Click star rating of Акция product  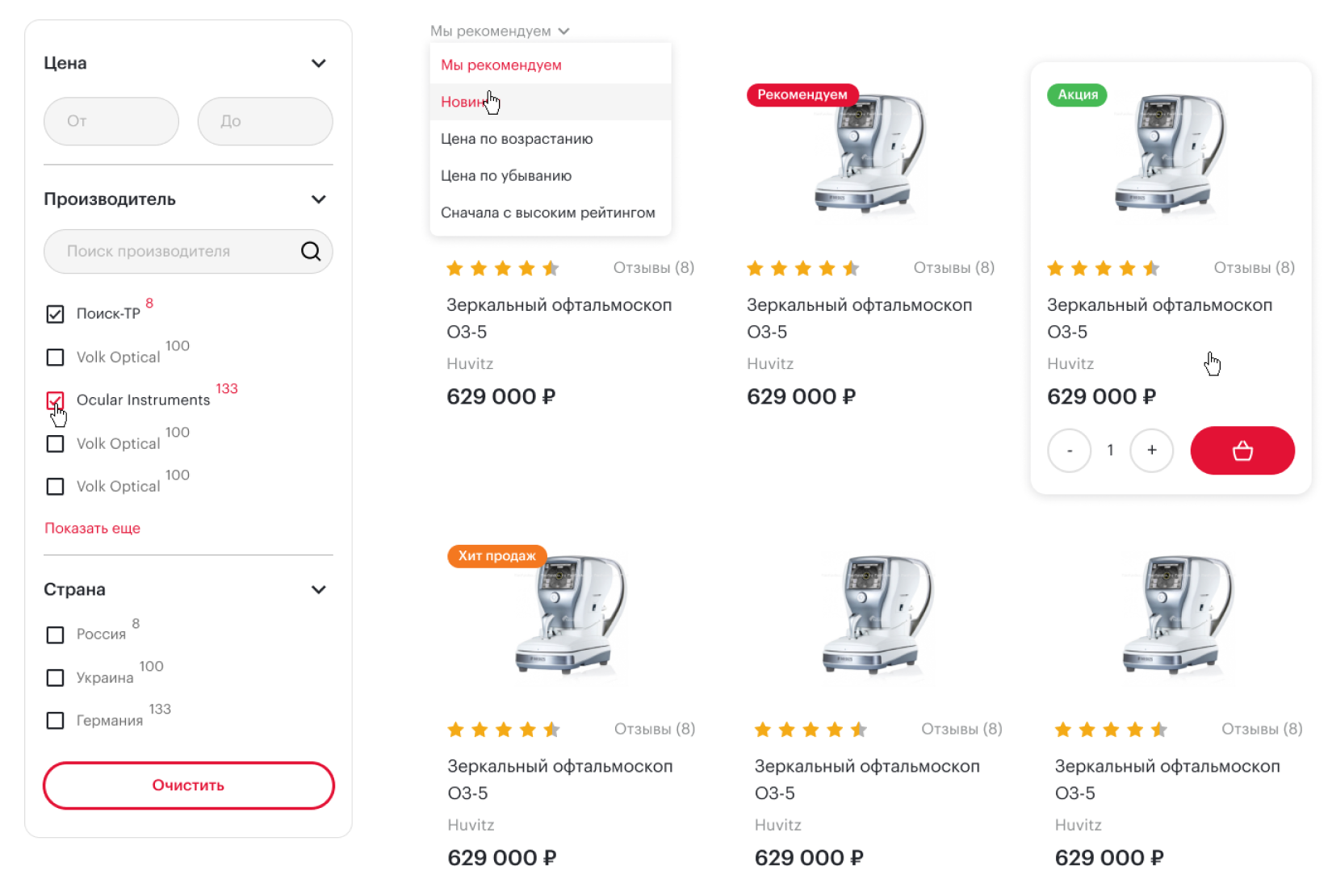1103,268
